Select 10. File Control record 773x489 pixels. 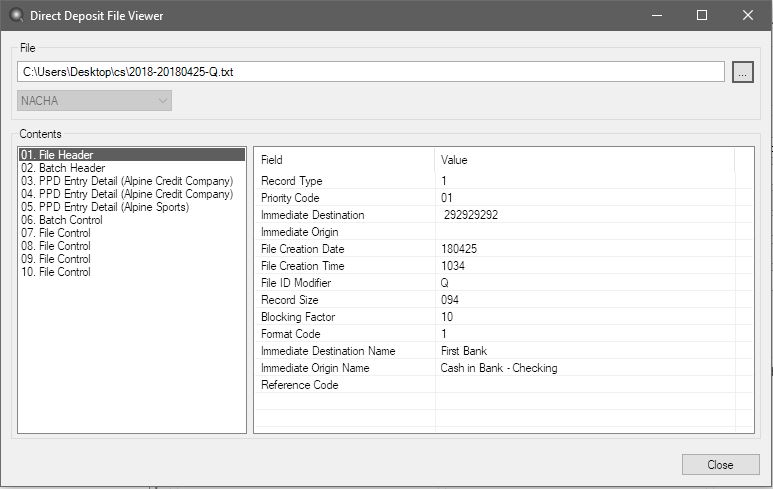coord(56,272)
